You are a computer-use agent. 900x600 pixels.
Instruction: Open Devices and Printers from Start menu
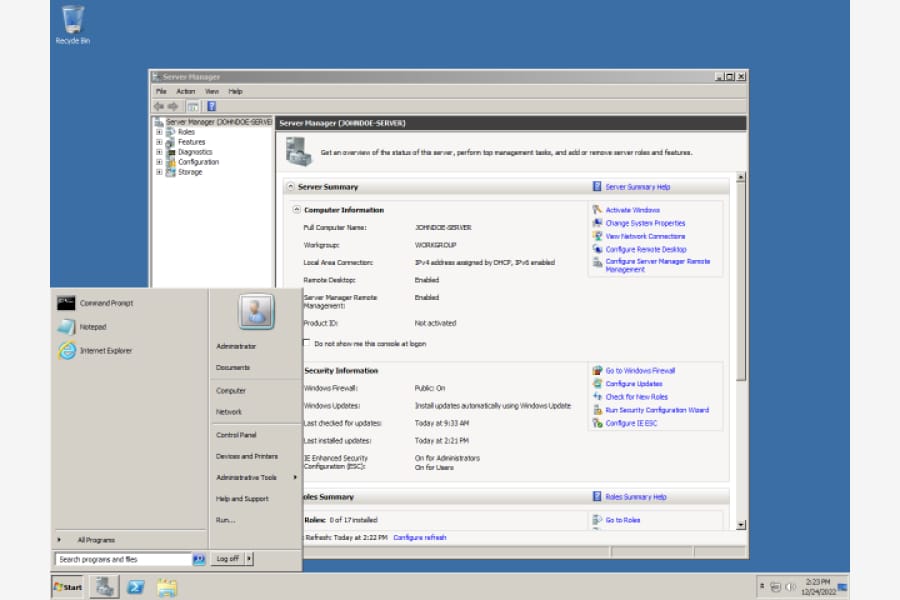point(247,456)
